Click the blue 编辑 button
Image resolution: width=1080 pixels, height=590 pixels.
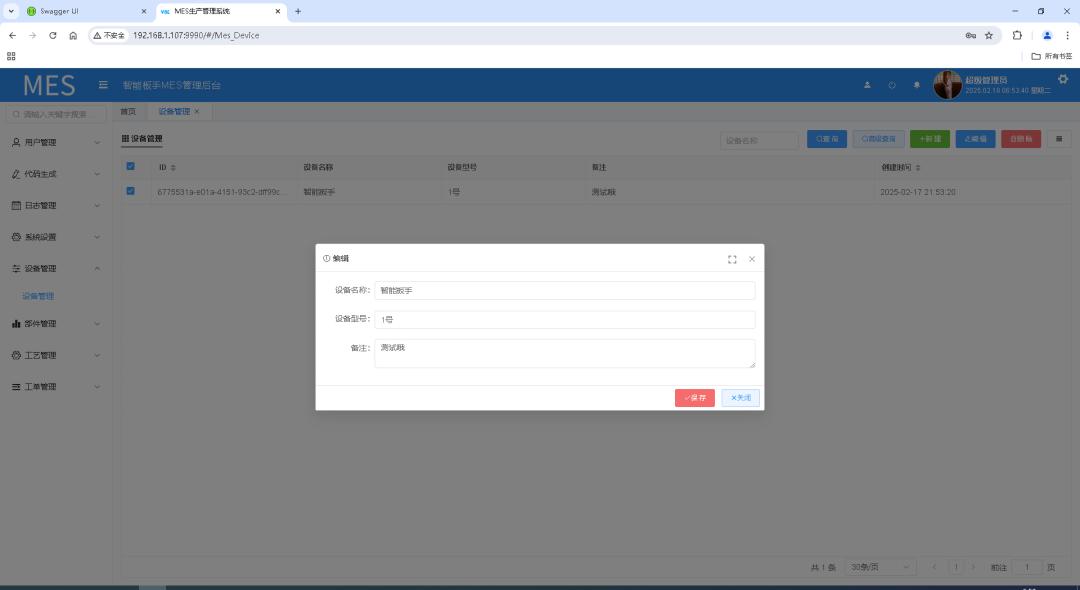click(x=975, y=139)
